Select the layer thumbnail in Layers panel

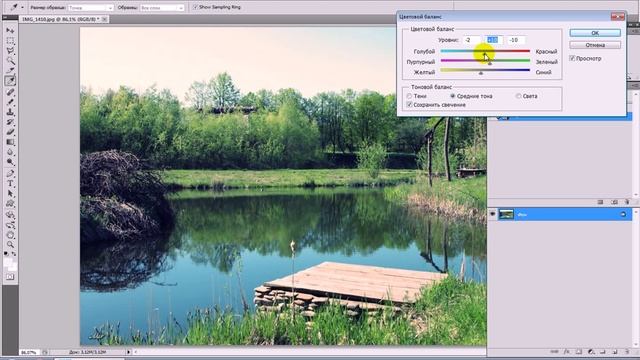pos(506,214)
